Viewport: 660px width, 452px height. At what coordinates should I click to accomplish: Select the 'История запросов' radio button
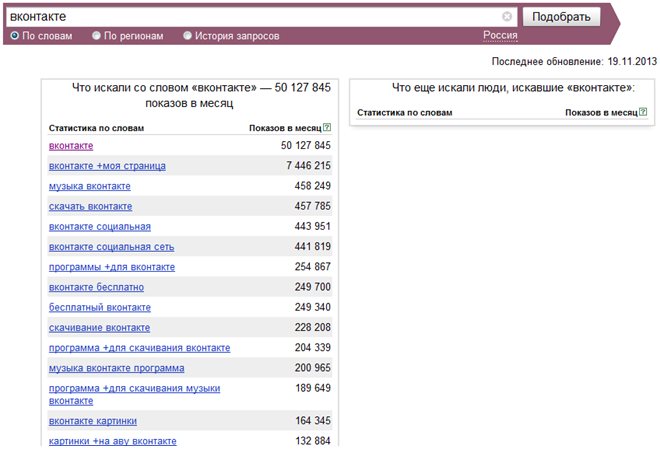click(x=187, y=36)
